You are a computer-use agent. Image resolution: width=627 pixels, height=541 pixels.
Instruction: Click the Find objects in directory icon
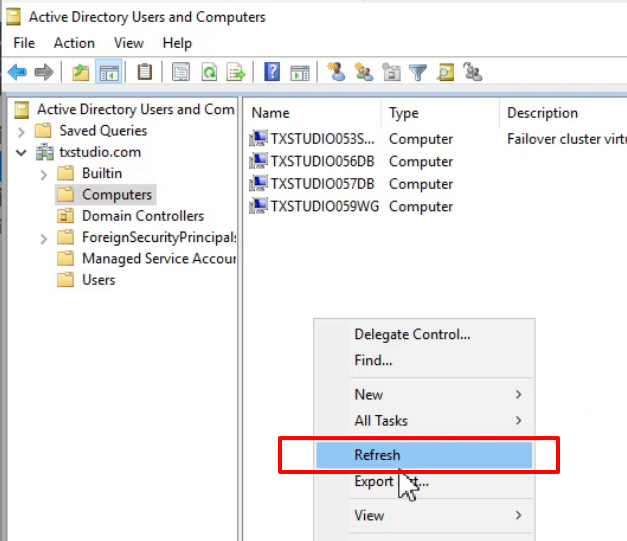pyautogui.click(x=445, y=72)
